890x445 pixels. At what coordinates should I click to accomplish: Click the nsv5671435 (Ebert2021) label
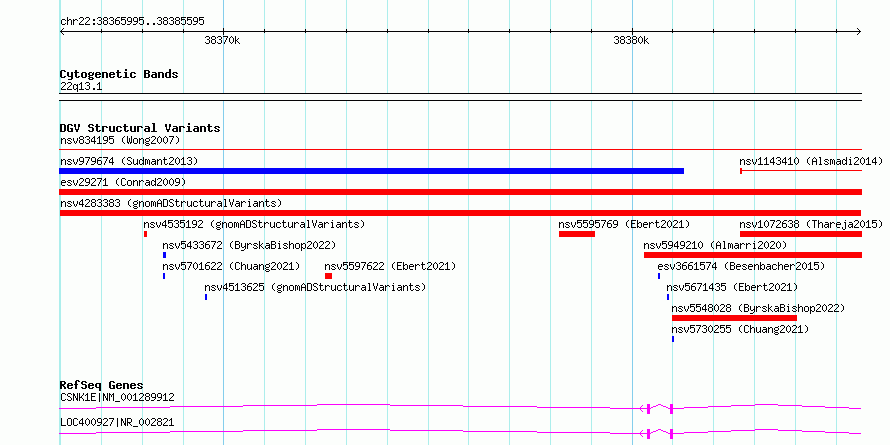[x=732, y=287]
